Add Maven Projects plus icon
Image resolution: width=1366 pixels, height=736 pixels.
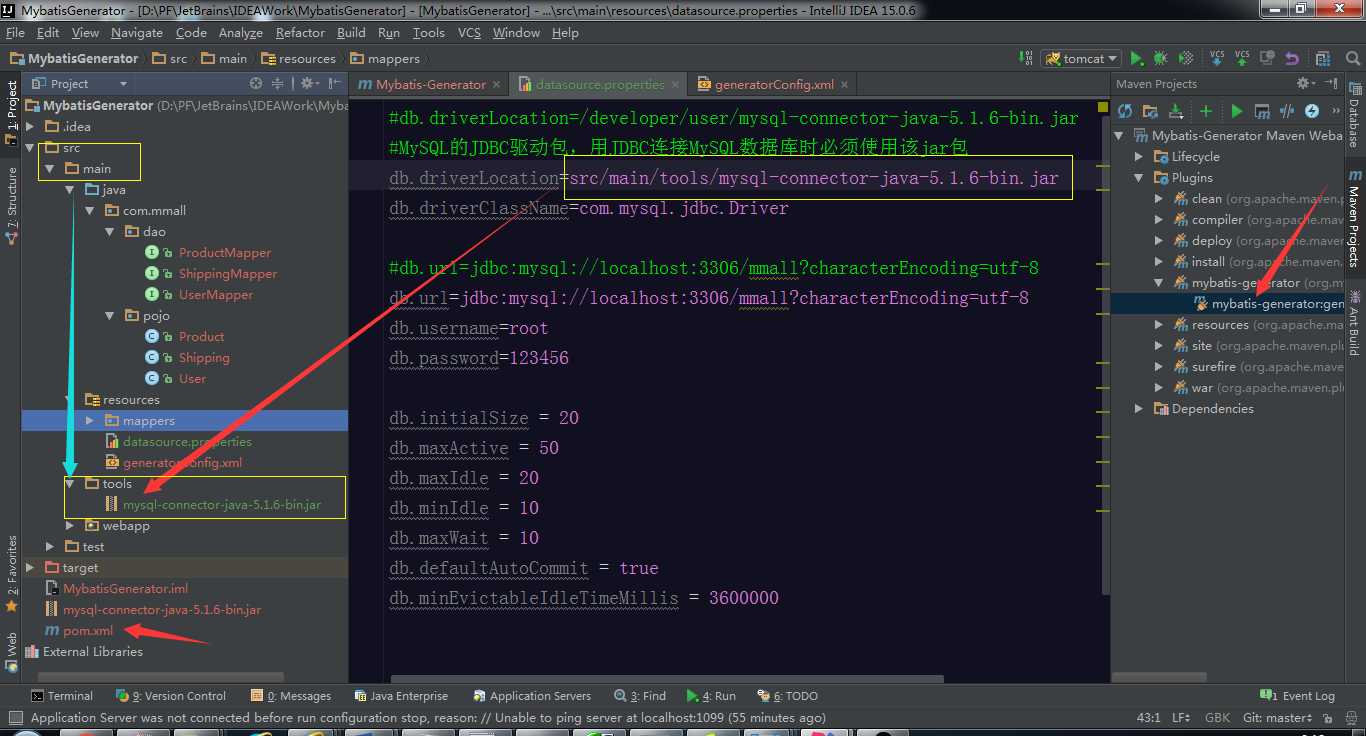point(1206,111)
